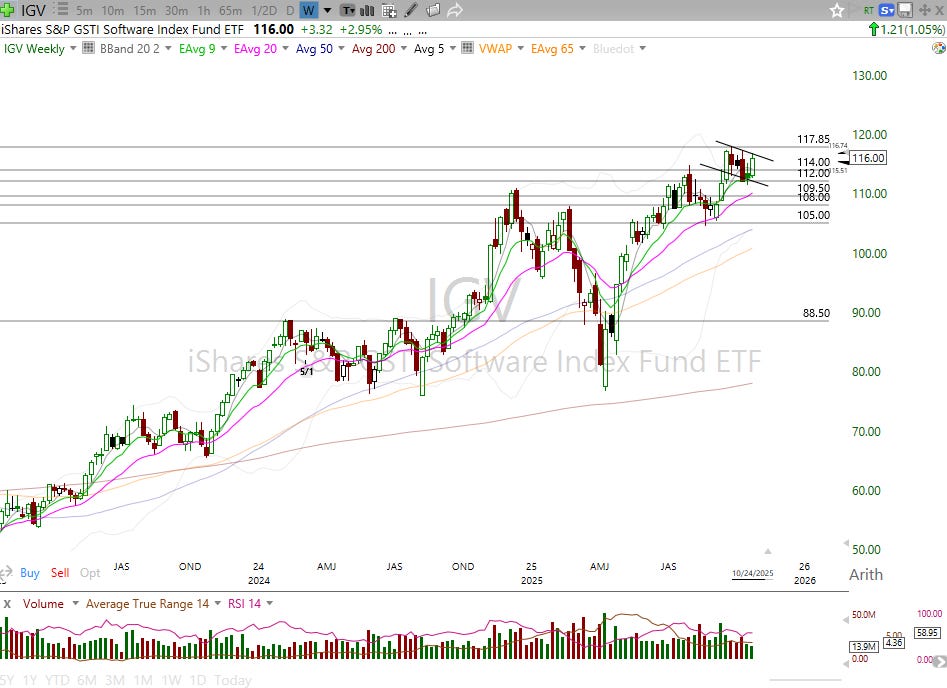Click the bar chart style icon
The height and width of the screenshot is (688, 947).
click(367, 10)
